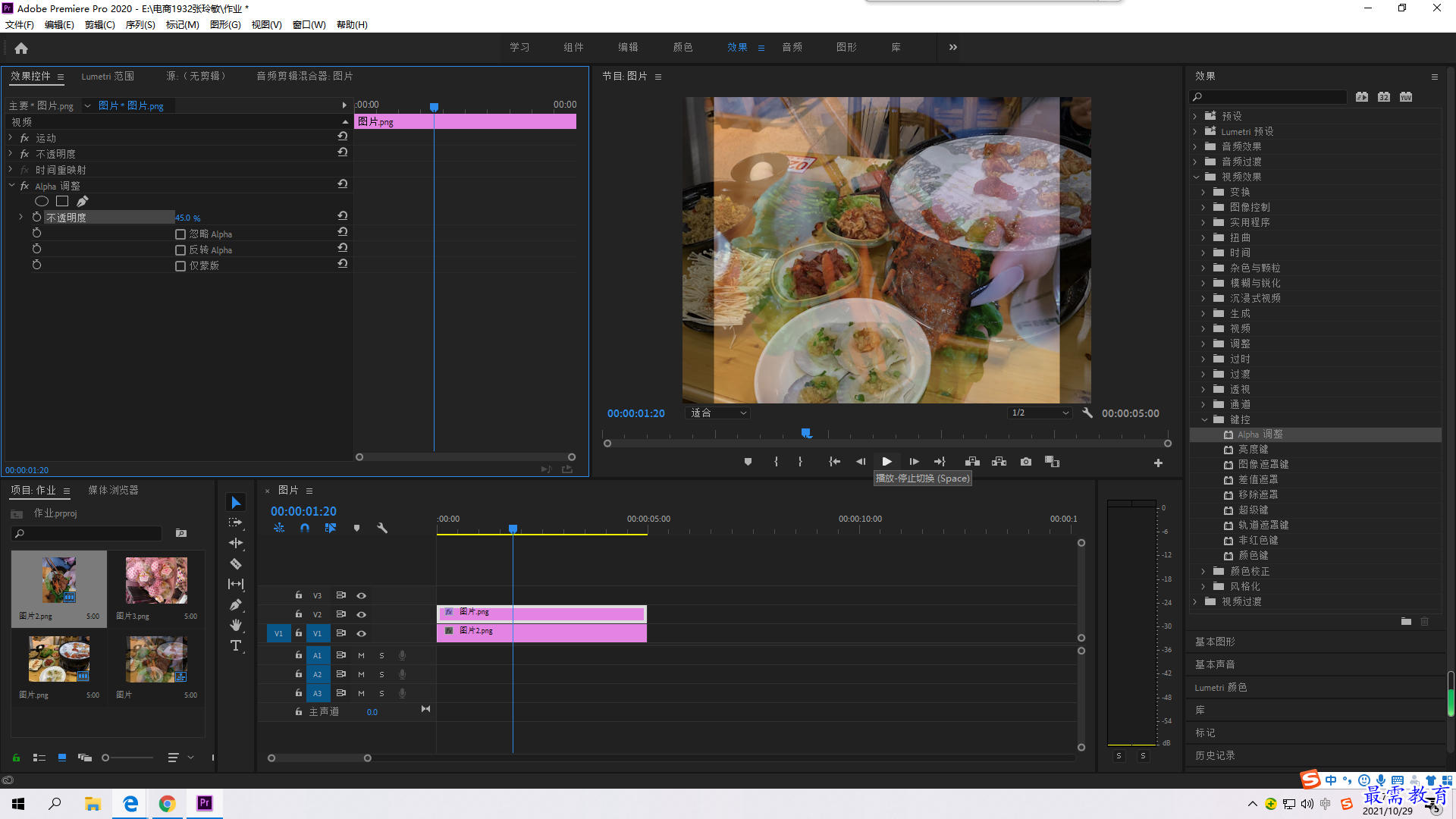
Task: Switch to the 颜色 workspace
Action: 682,47
